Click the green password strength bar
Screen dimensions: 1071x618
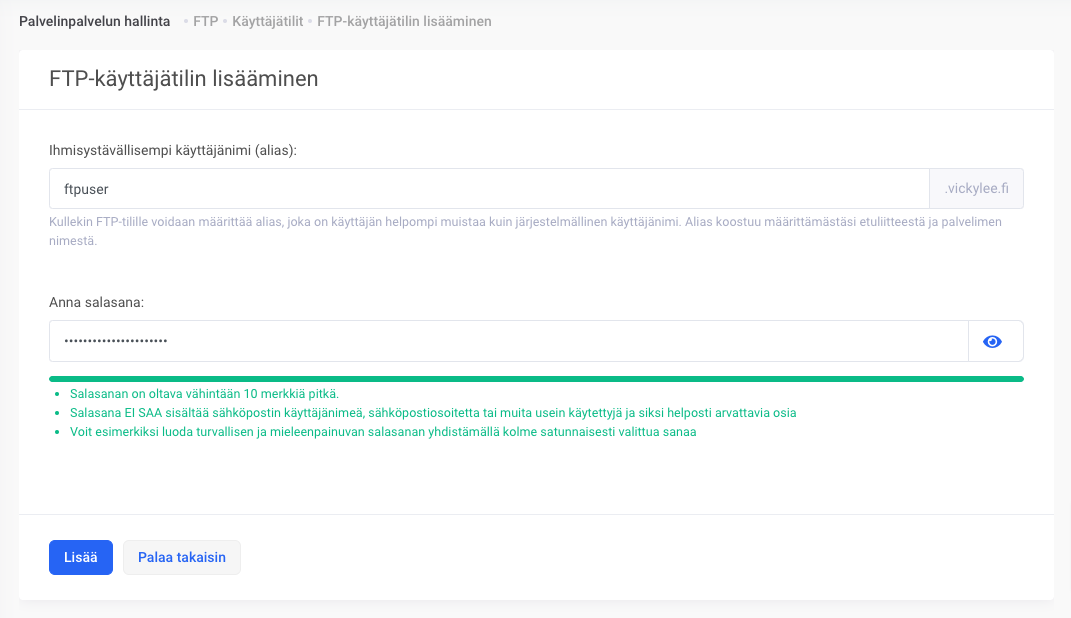[536, 379]
